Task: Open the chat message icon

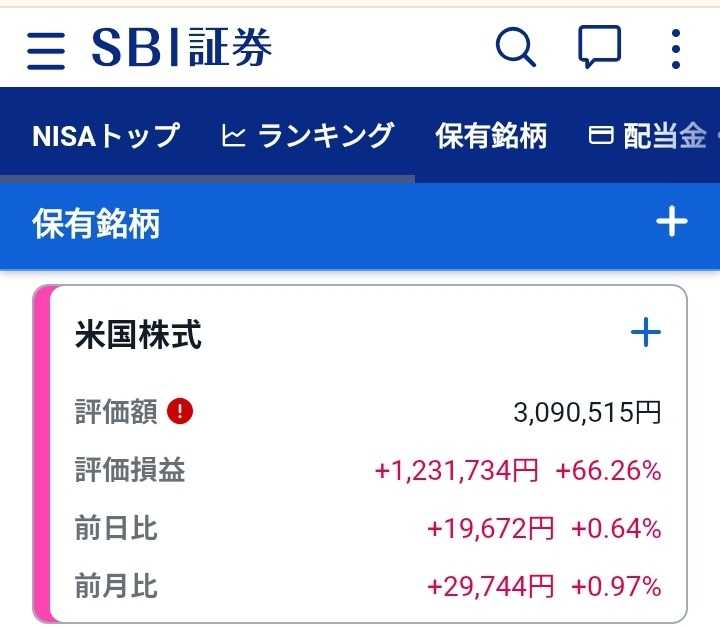Action: (x=600, y=47)
